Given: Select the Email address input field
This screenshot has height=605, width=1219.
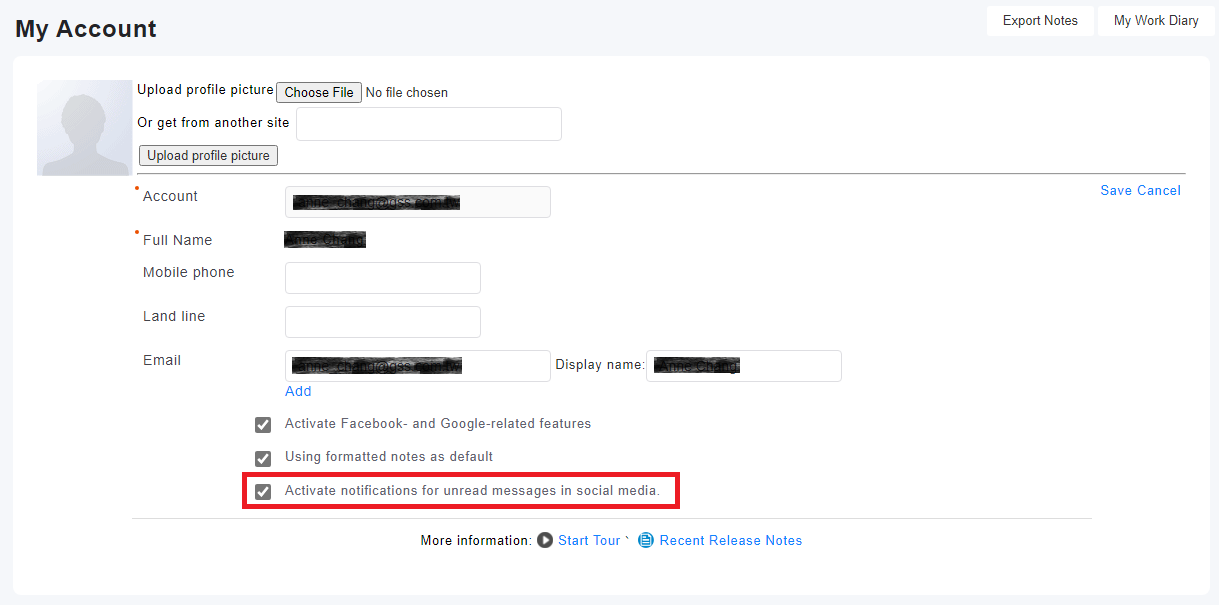Looking at the screenshot, I should [417, 366].
